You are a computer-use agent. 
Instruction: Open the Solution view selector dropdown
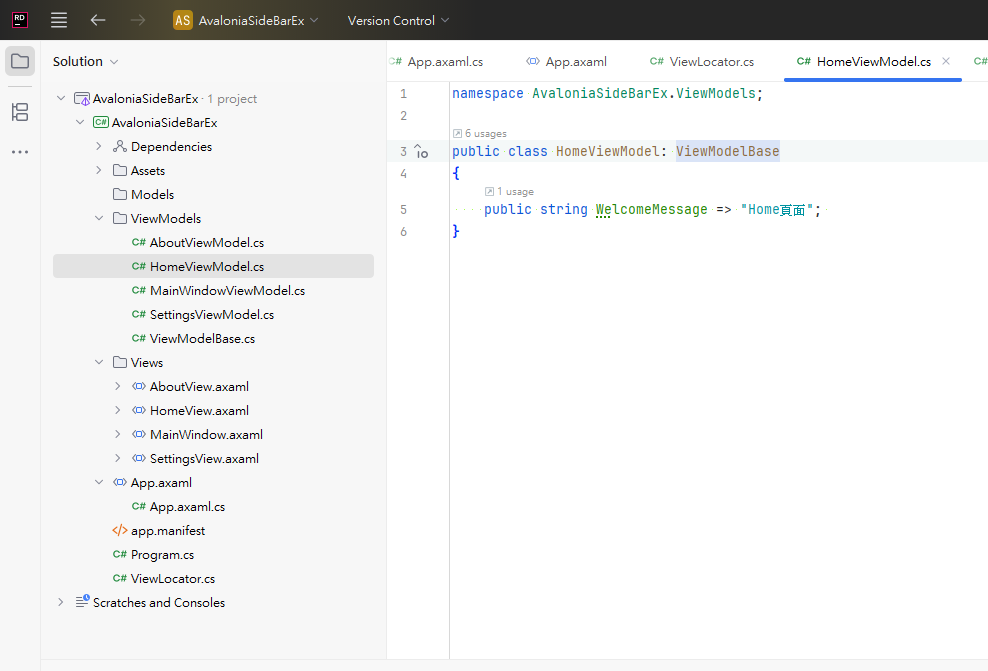85,61
